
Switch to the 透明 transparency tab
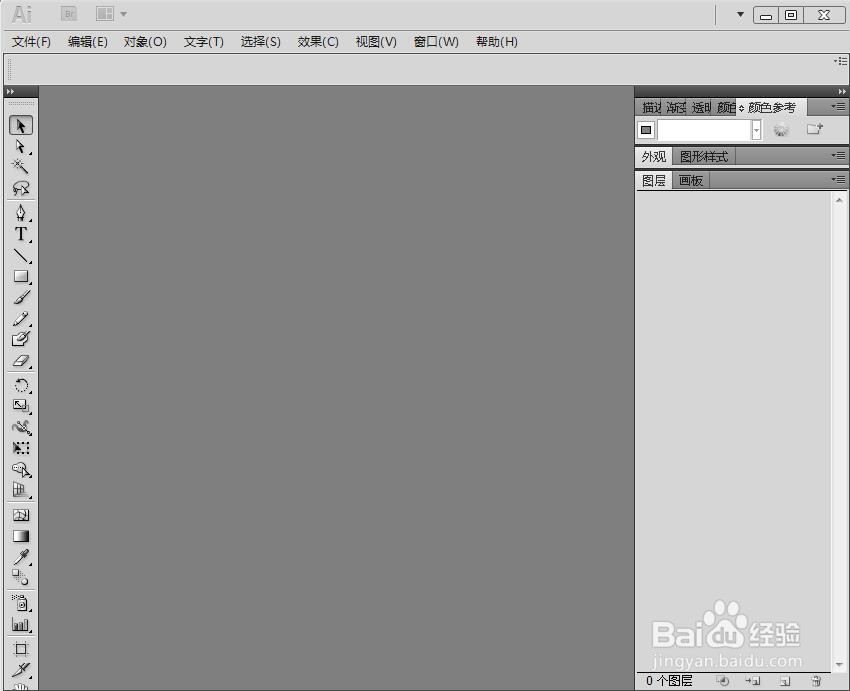coord(701,108)
